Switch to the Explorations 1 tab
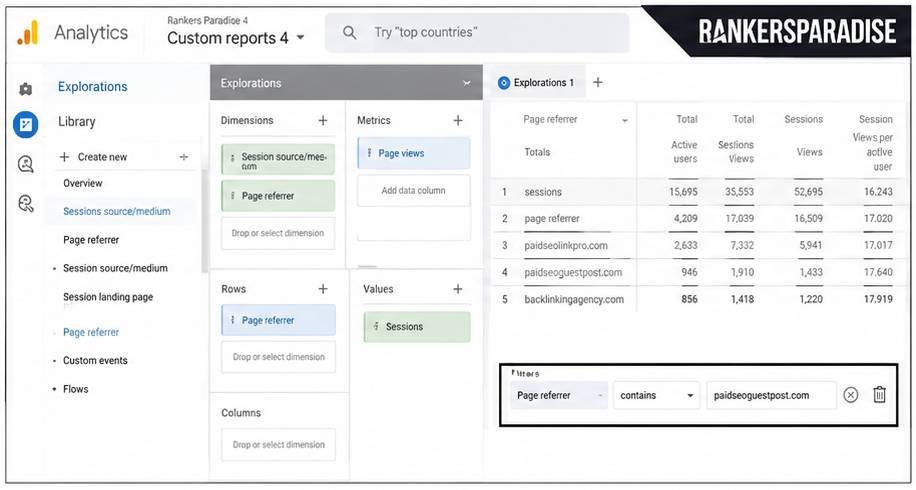Image resolution: width=916 pixels, height=490 pixels. click(536, 83)
